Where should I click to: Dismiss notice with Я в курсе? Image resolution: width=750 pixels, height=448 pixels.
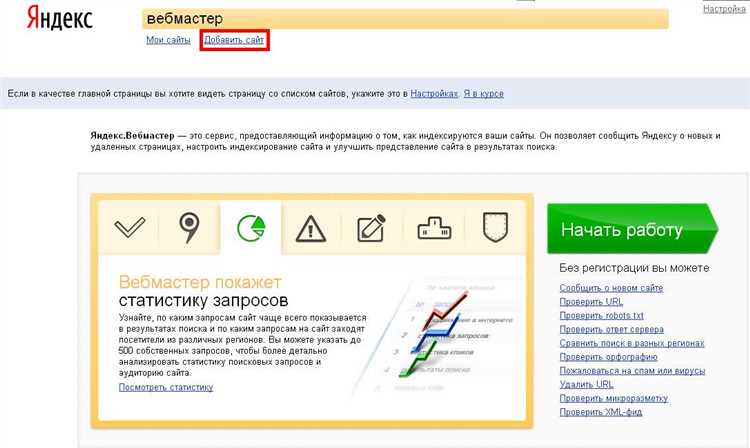pos(484,94)
